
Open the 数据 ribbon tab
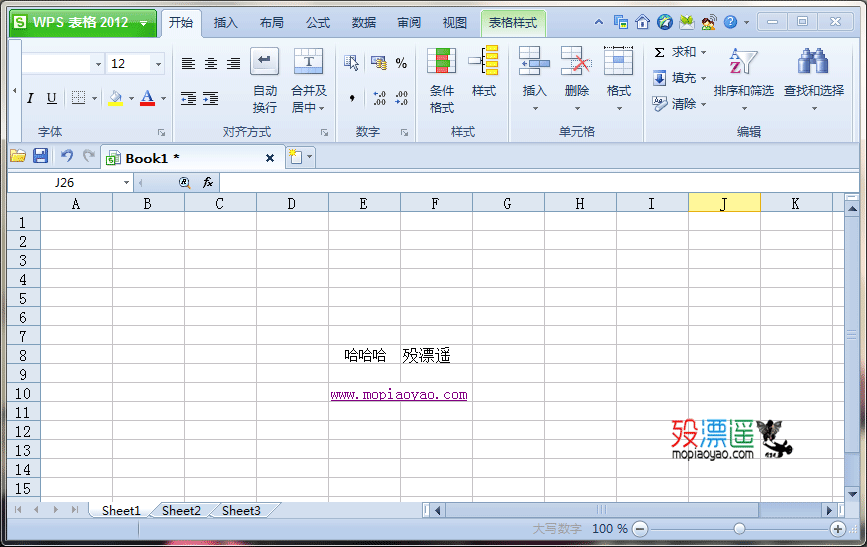click(x=364, y=23)
